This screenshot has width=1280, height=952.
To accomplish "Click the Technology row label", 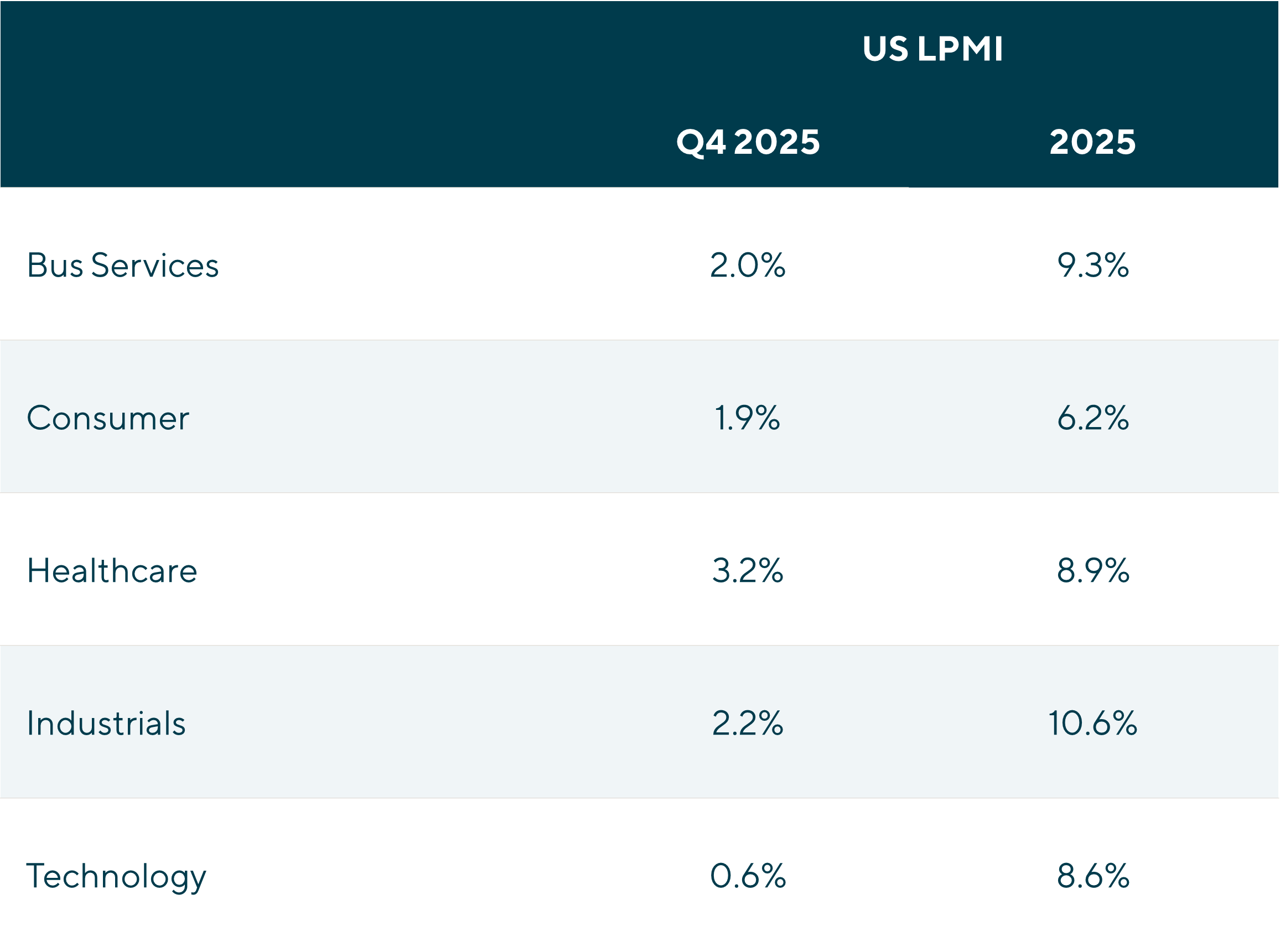I will point(116,877).
